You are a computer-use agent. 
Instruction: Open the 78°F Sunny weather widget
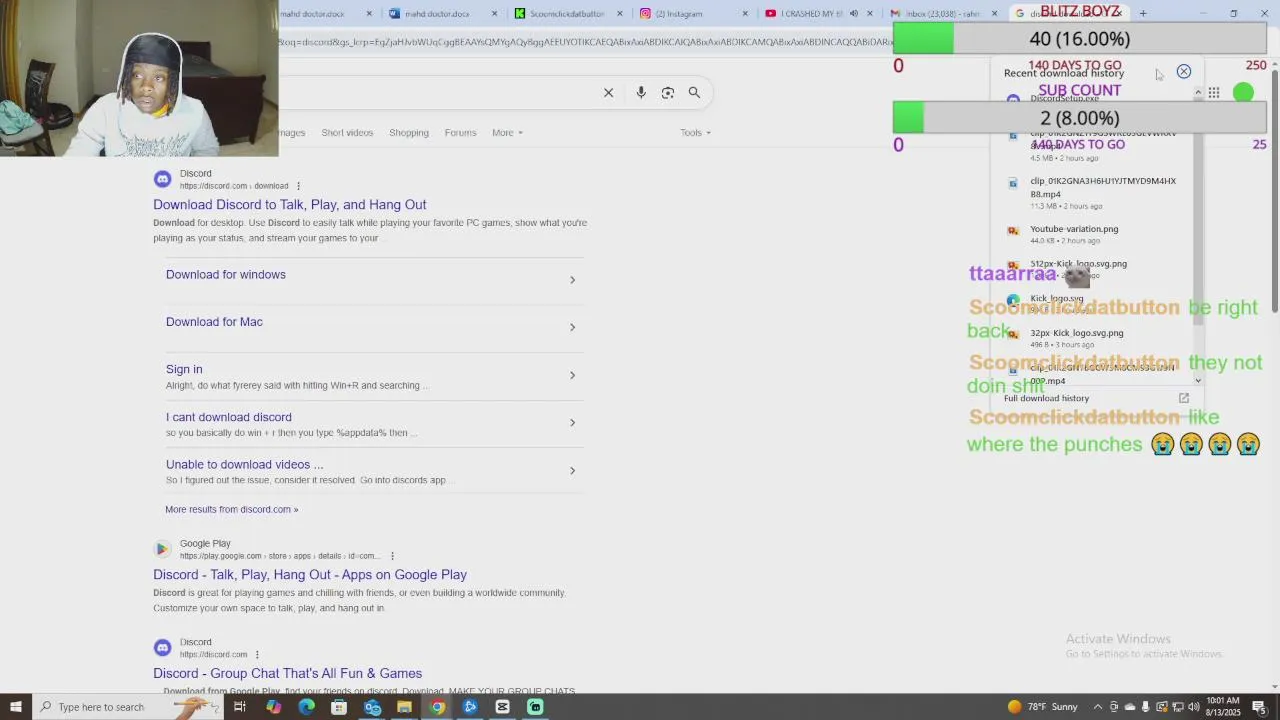[x=1043, y=707]
